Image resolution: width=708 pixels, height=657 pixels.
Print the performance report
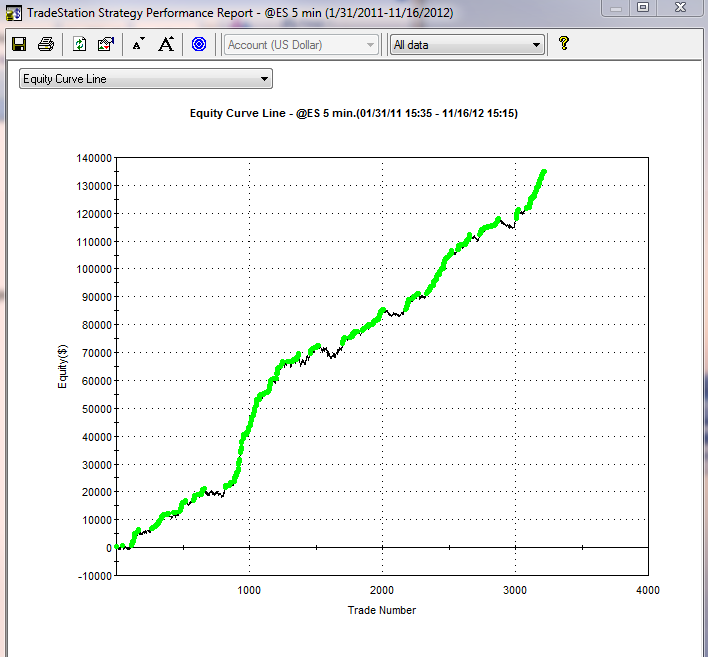tap(46, 44)
